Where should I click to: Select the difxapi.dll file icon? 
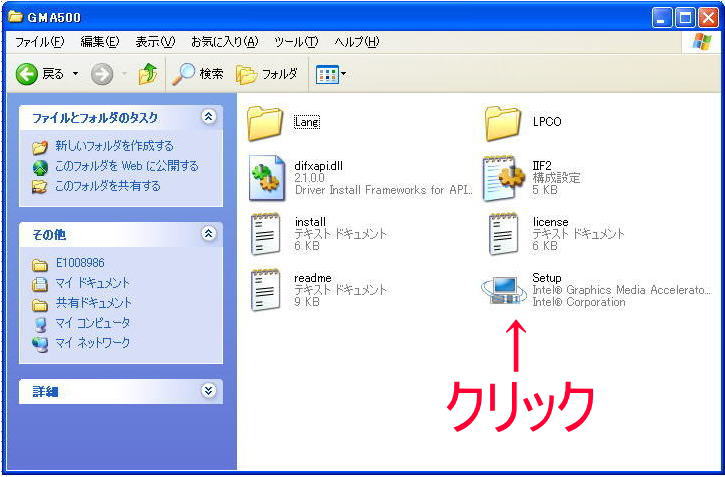point(267,178)
